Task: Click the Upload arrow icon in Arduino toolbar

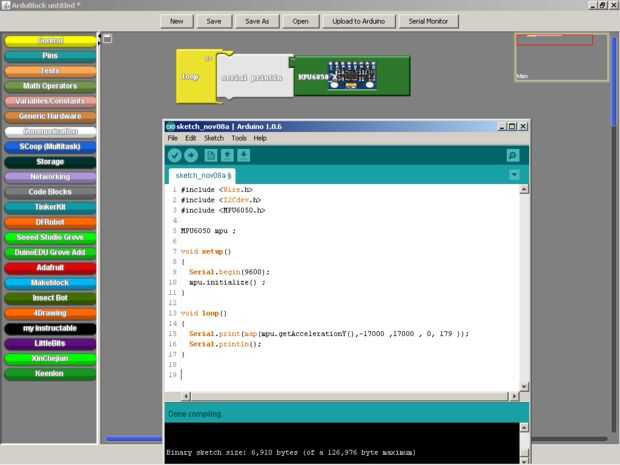Action: coord(191,155)
